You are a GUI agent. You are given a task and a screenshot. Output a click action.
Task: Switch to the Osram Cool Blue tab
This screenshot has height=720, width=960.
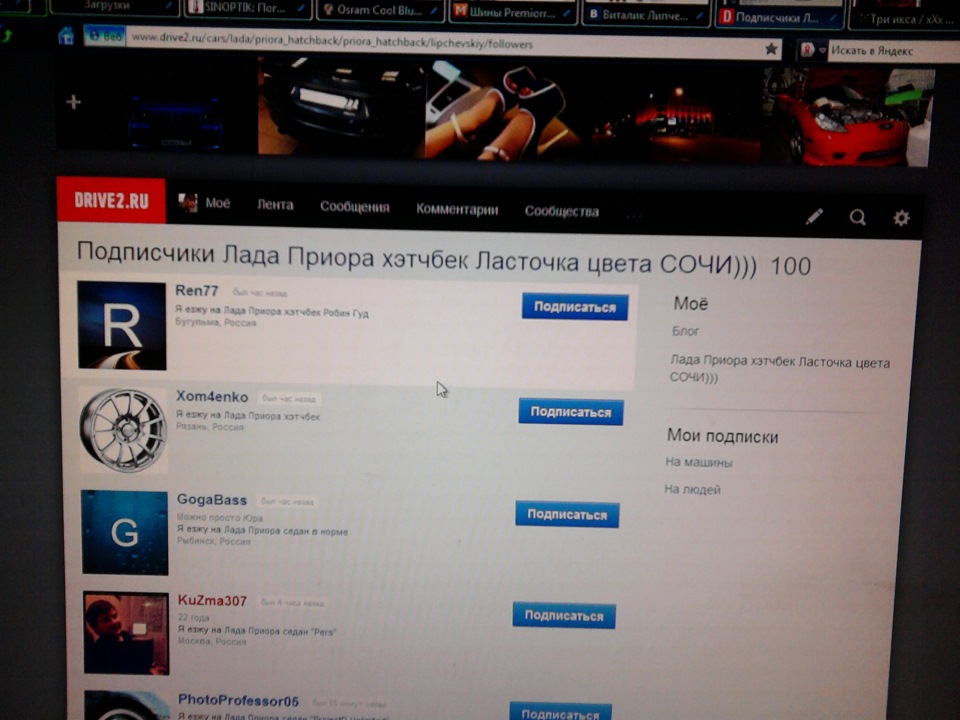point(380,10)
